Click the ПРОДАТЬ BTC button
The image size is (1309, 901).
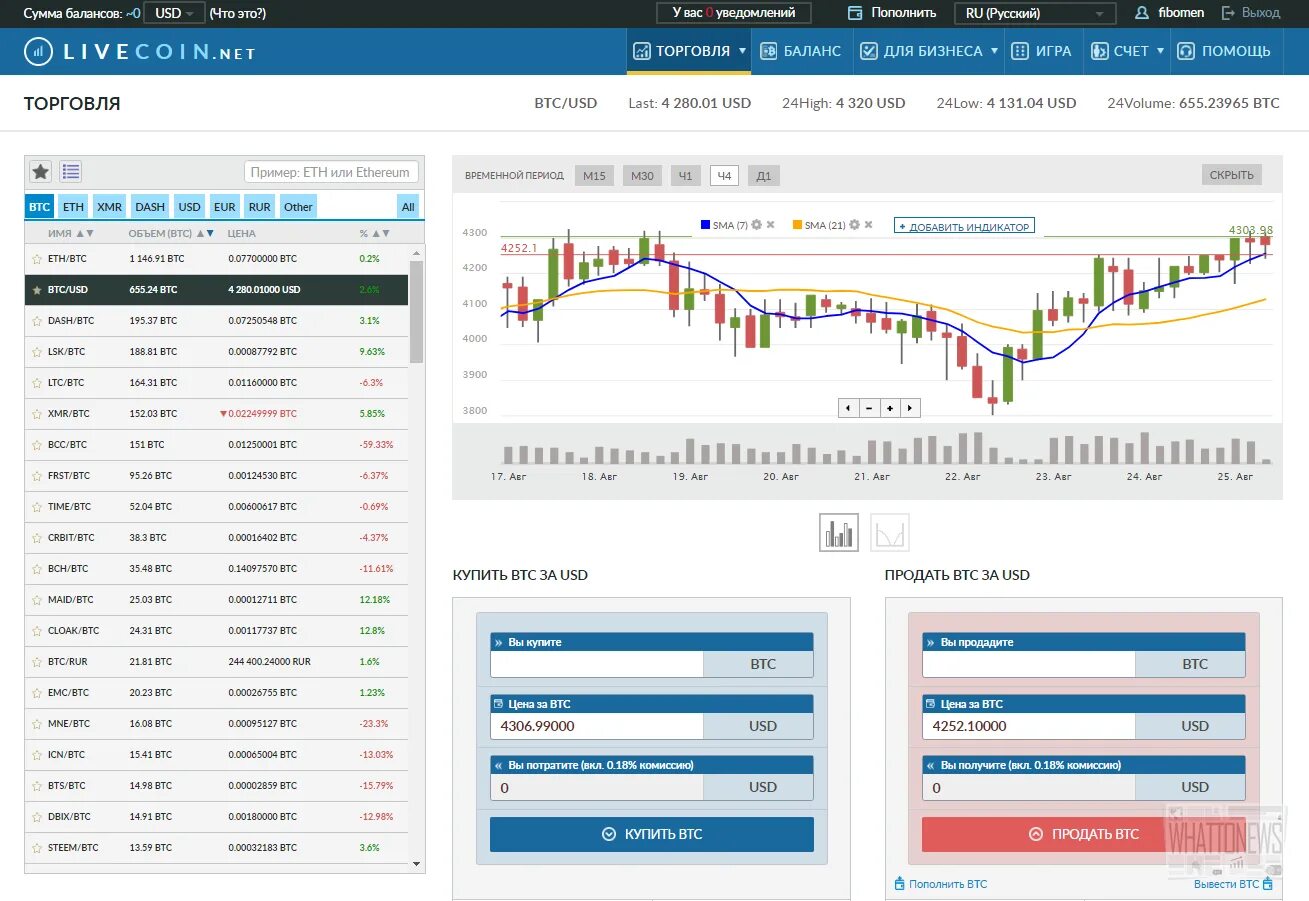[1084, 834]
